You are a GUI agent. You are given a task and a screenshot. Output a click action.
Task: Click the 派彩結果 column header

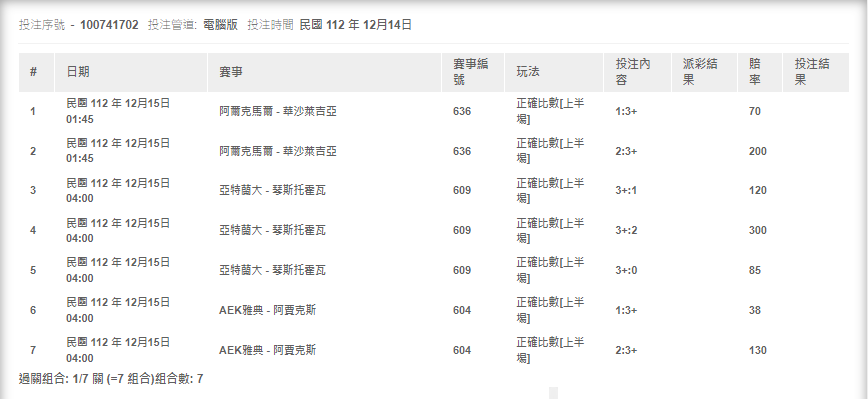(704, 72)
